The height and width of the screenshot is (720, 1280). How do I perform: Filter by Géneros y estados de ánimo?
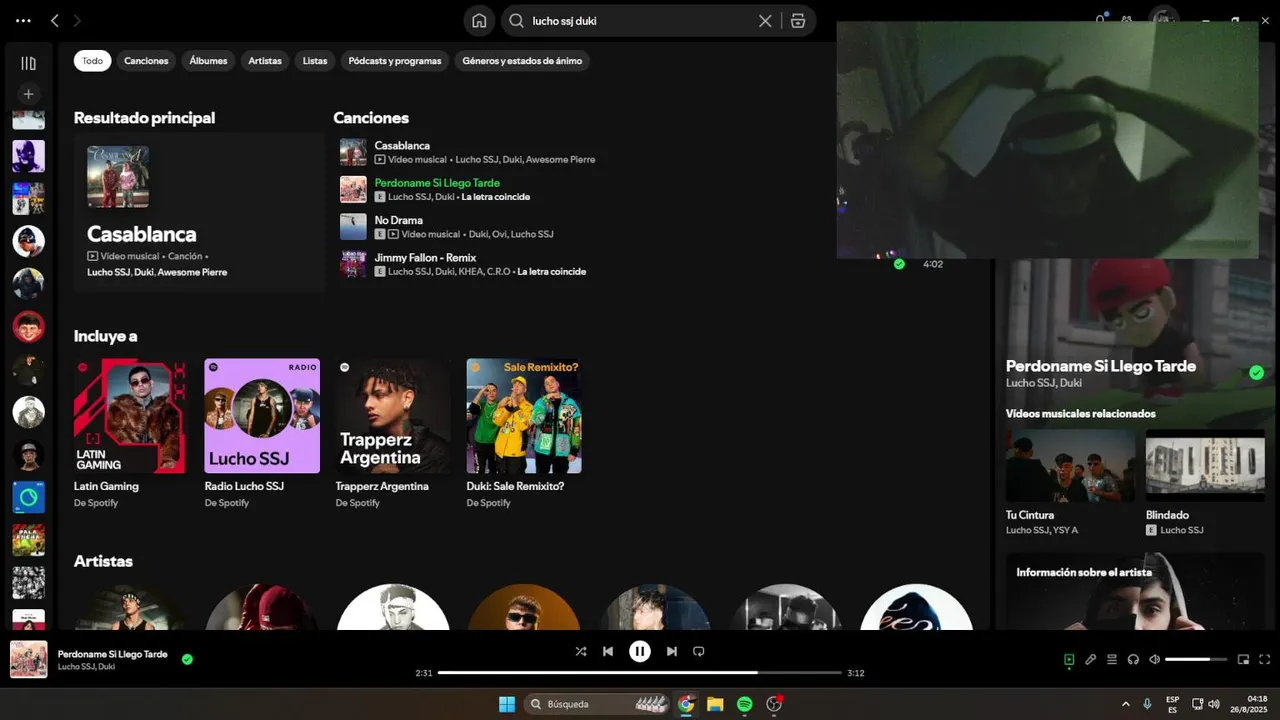pyautogui.click(x=522, y=61)
